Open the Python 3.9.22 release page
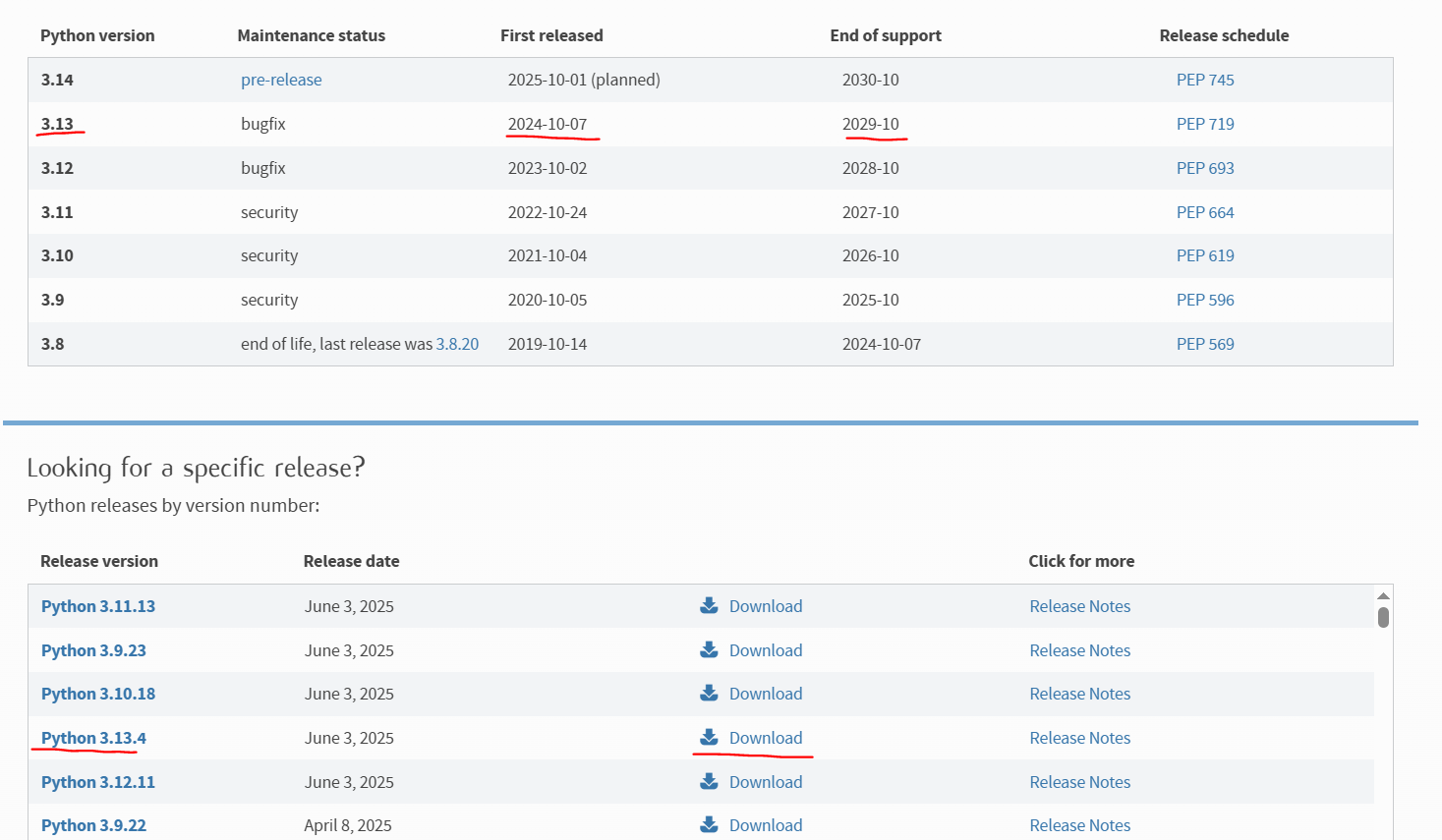The width and height of the screenshot is (1442, 840). coord(93,825)
